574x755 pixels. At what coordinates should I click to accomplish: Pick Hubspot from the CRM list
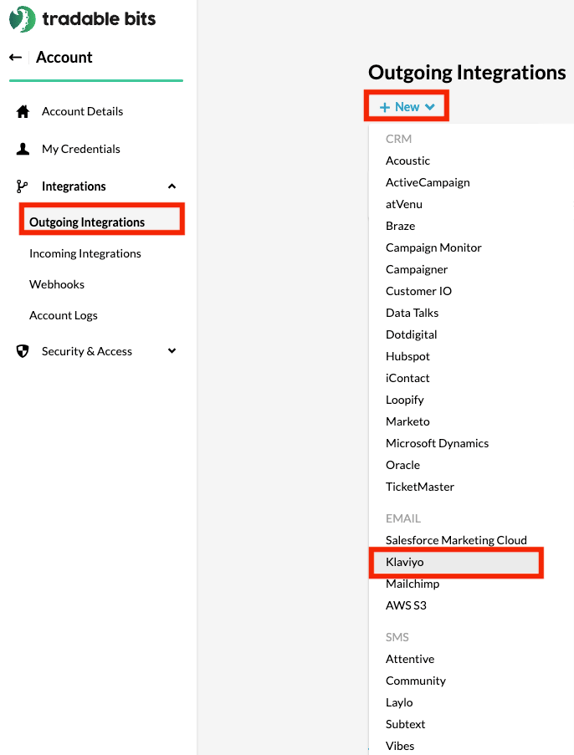click(x=407, y=356)
